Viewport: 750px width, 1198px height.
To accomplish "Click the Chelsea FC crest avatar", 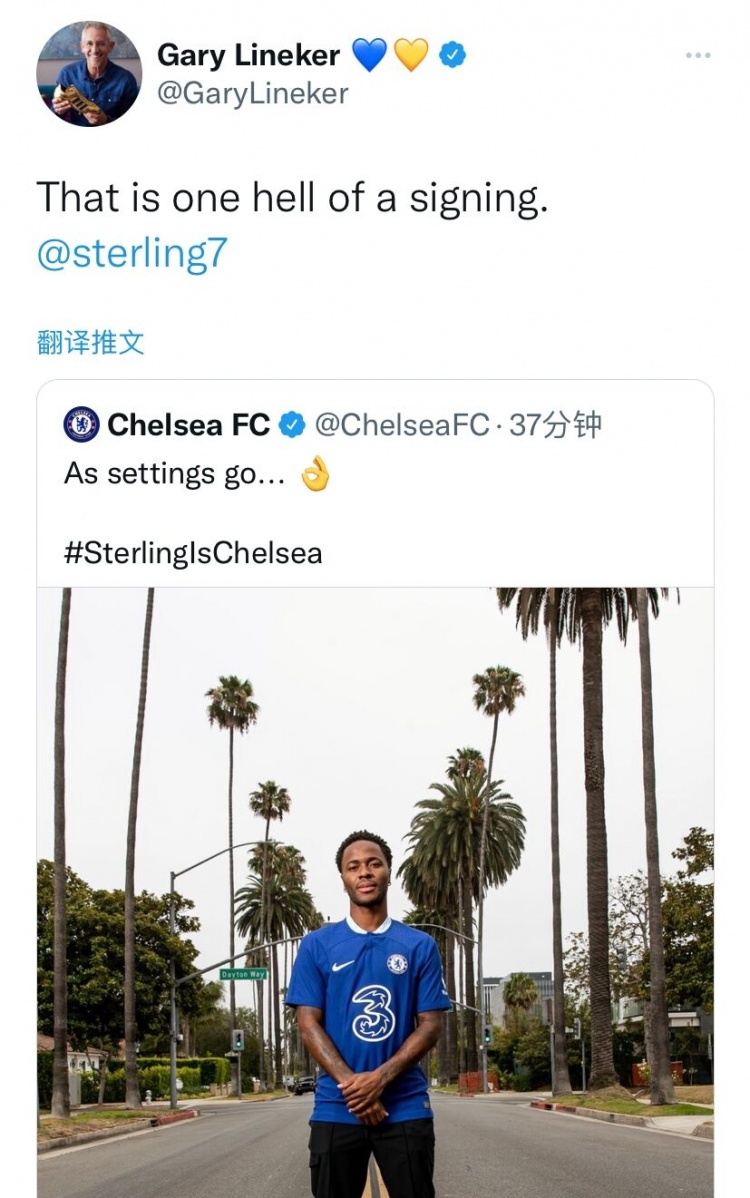I will click(81, 425).
